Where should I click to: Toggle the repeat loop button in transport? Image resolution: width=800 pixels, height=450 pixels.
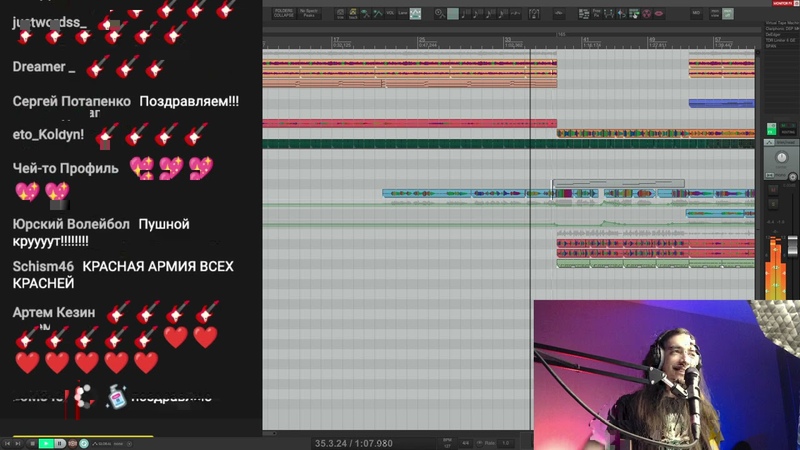84,443
